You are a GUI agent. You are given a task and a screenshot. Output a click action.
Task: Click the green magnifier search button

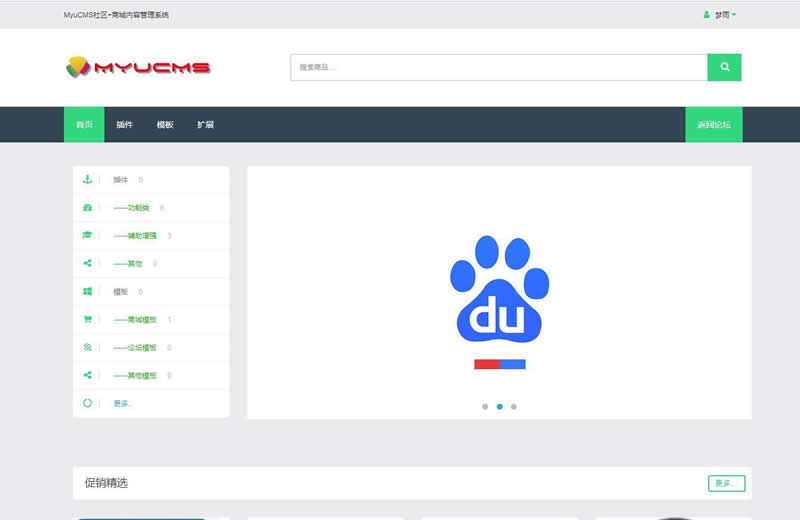[x=724, y=67]
